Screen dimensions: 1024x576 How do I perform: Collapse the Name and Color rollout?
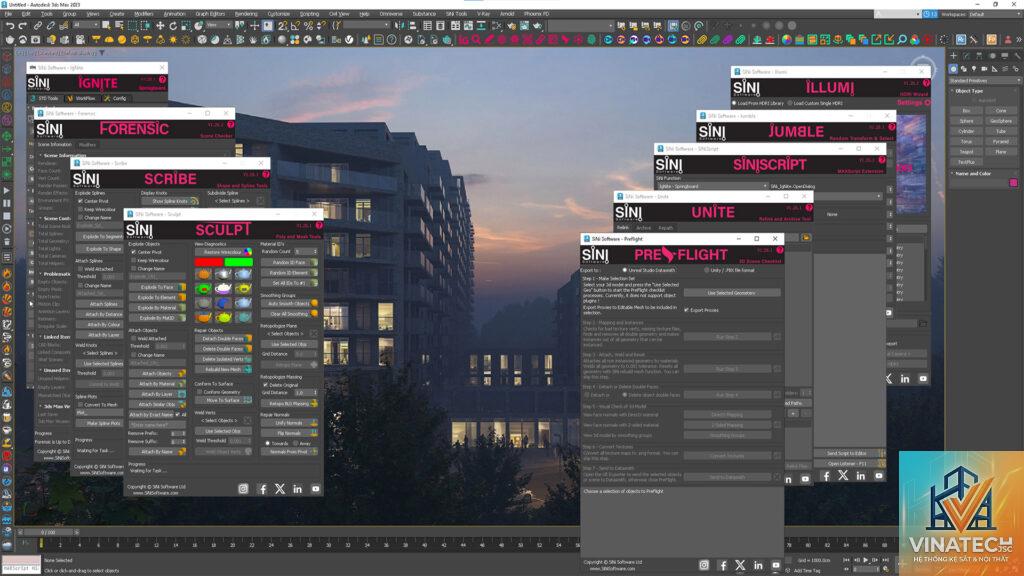pos(972,174)
